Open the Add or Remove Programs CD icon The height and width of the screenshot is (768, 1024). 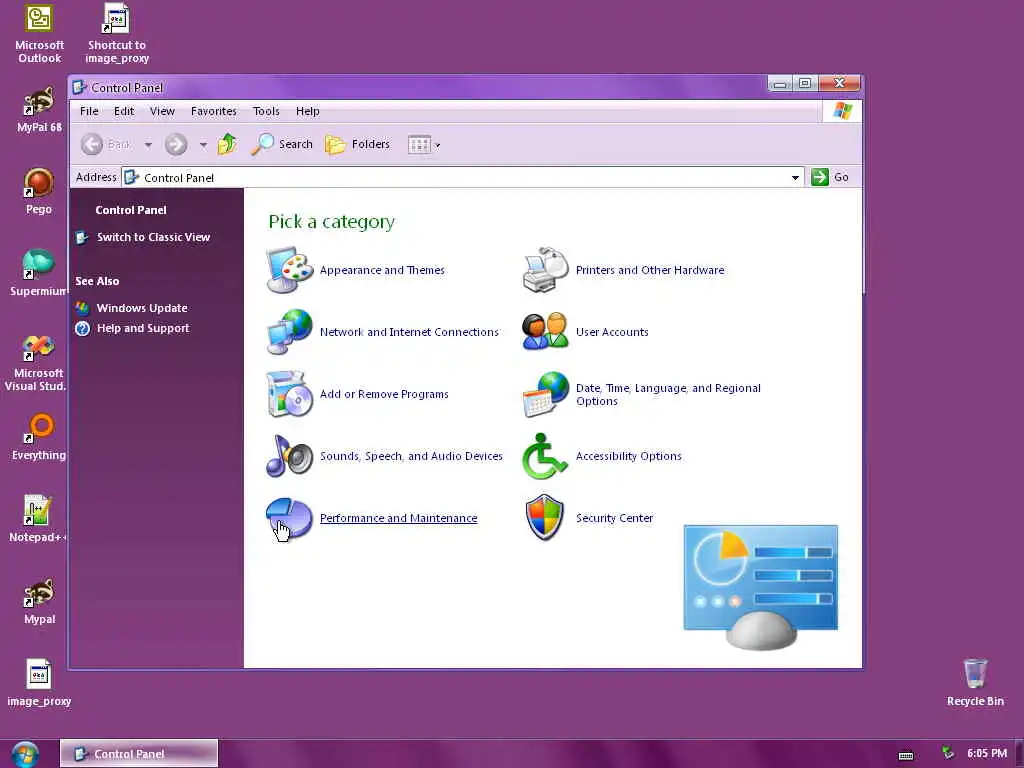tap(290, 394)
